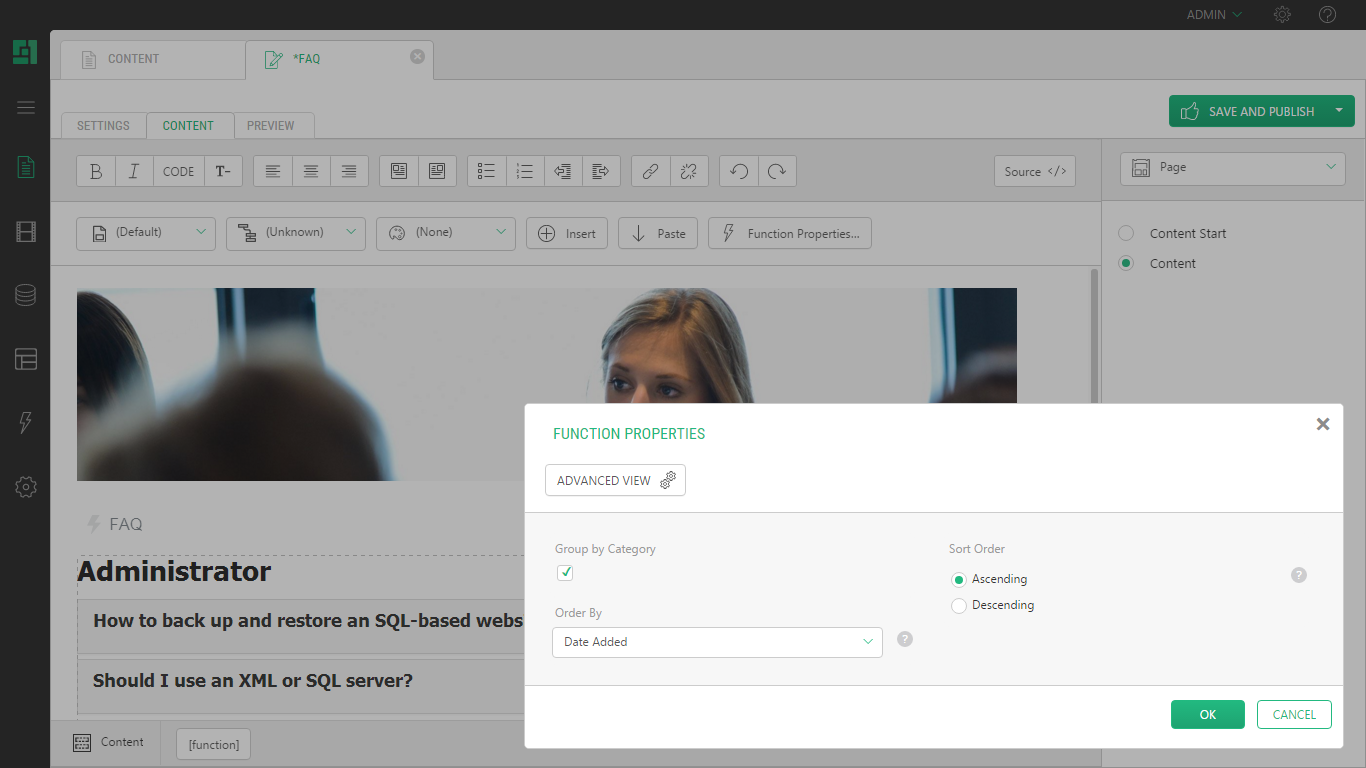Click the Advanced View button
Screen dimensions: 1366x768
(x=615, y=480)
